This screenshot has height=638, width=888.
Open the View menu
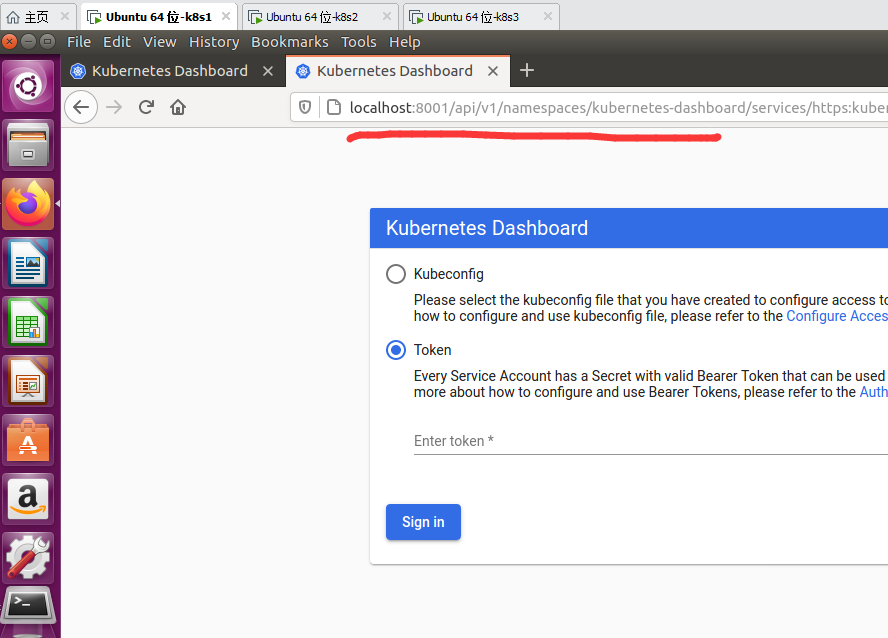coord(160,42)
